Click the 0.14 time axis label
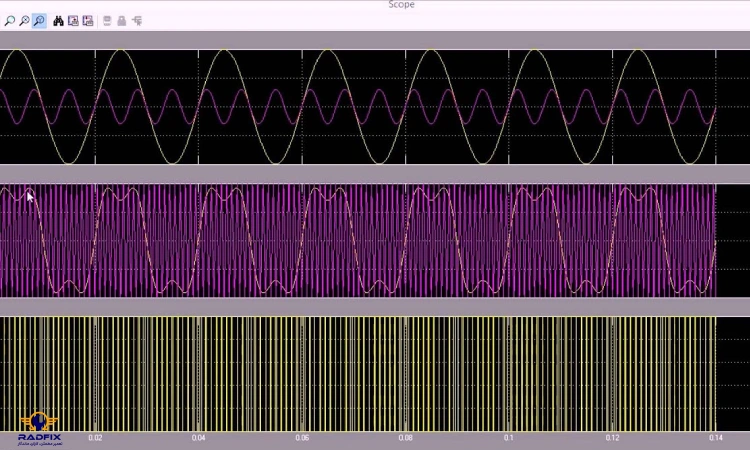This screenshot has width=750, height=450. (x=713, y=437)
